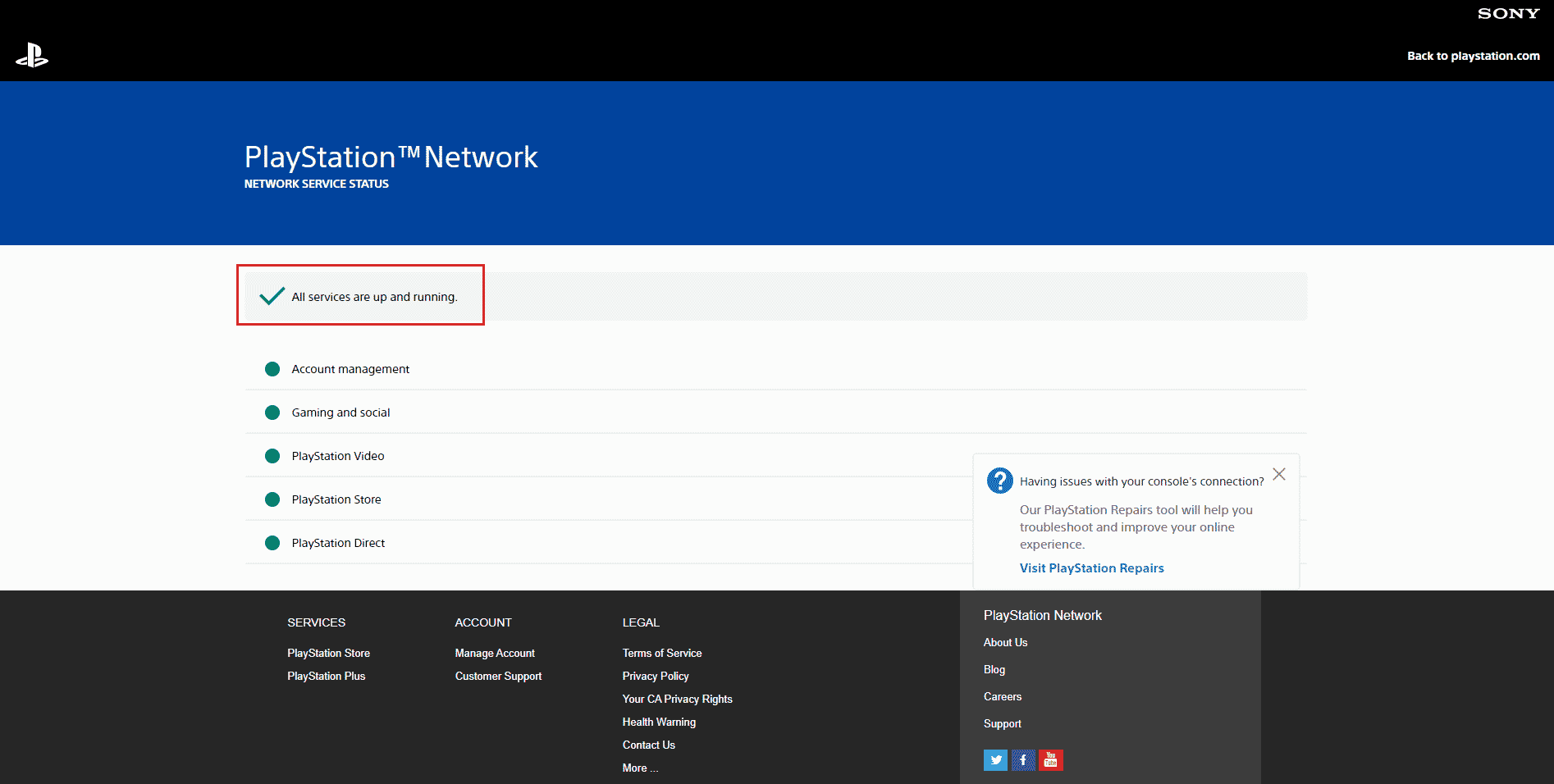The image size is (1554, 784).
Task: Open Facebook via the footer social icon
Action: (1023, 760)
